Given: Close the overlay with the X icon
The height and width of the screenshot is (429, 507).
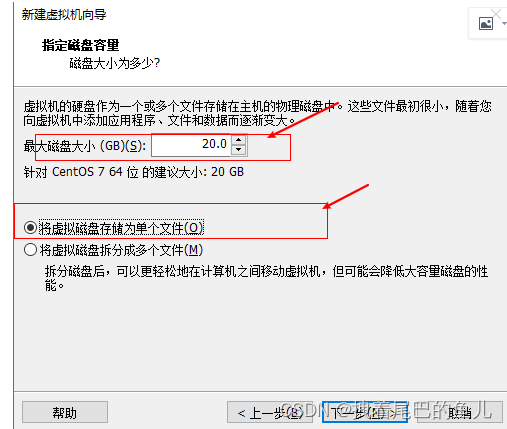Looking at the screenshot, I should pos(496,14).
